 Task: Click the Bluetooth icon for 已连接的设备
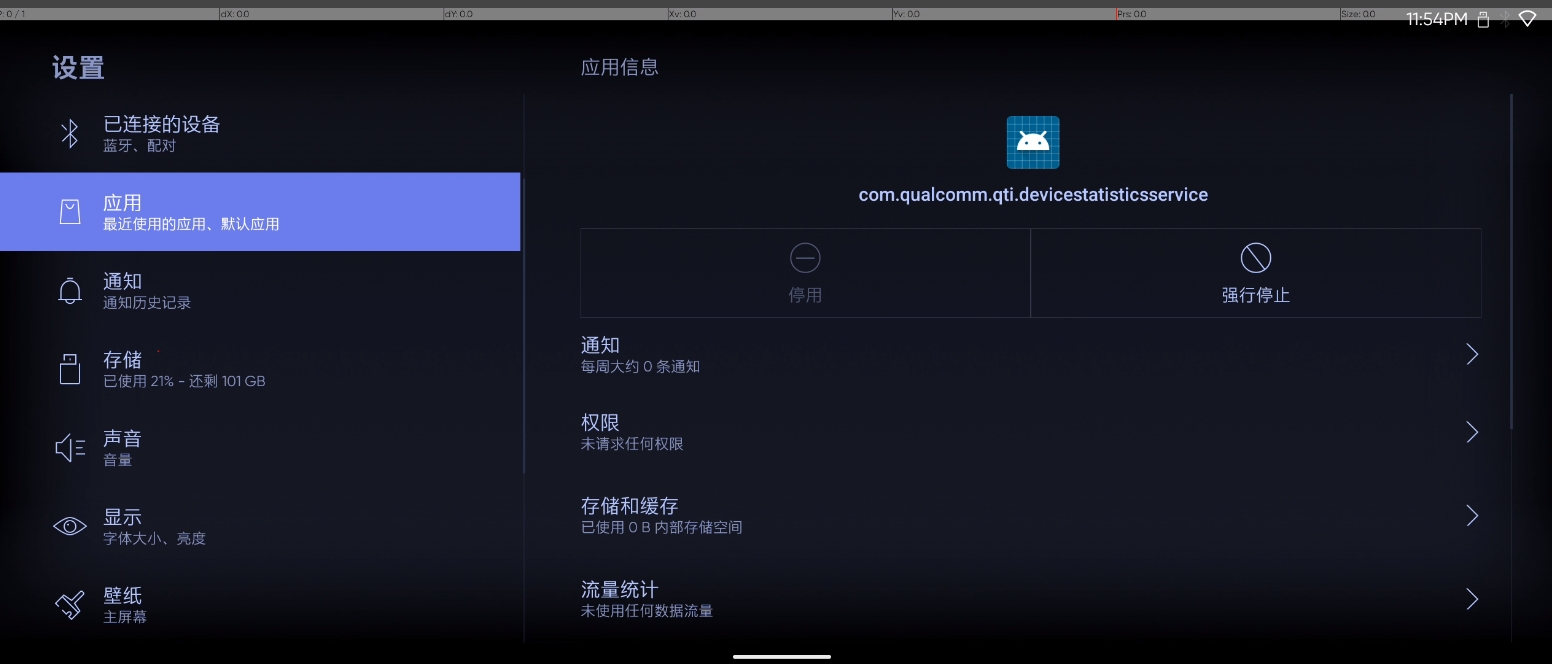70,133
